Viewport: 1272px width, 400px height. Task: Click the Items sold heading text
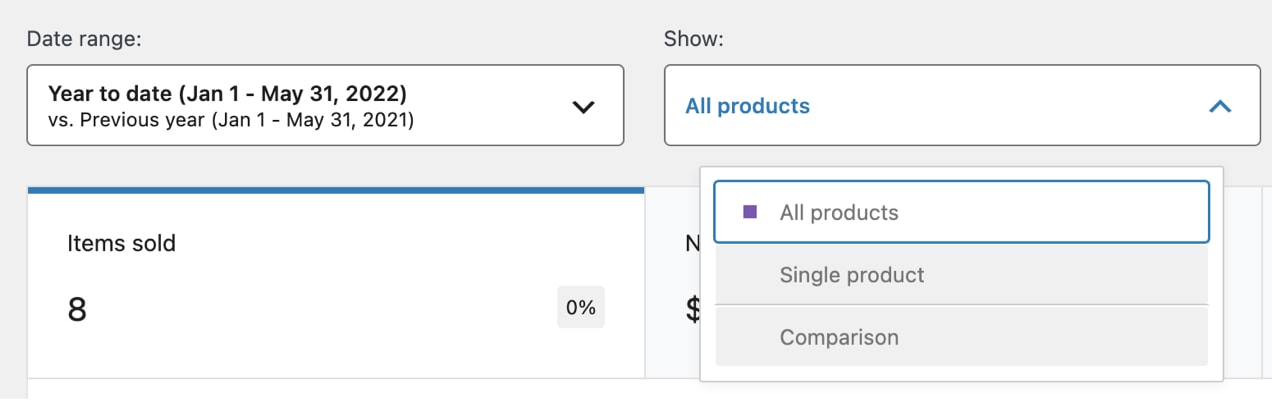(x=121, y=242)
